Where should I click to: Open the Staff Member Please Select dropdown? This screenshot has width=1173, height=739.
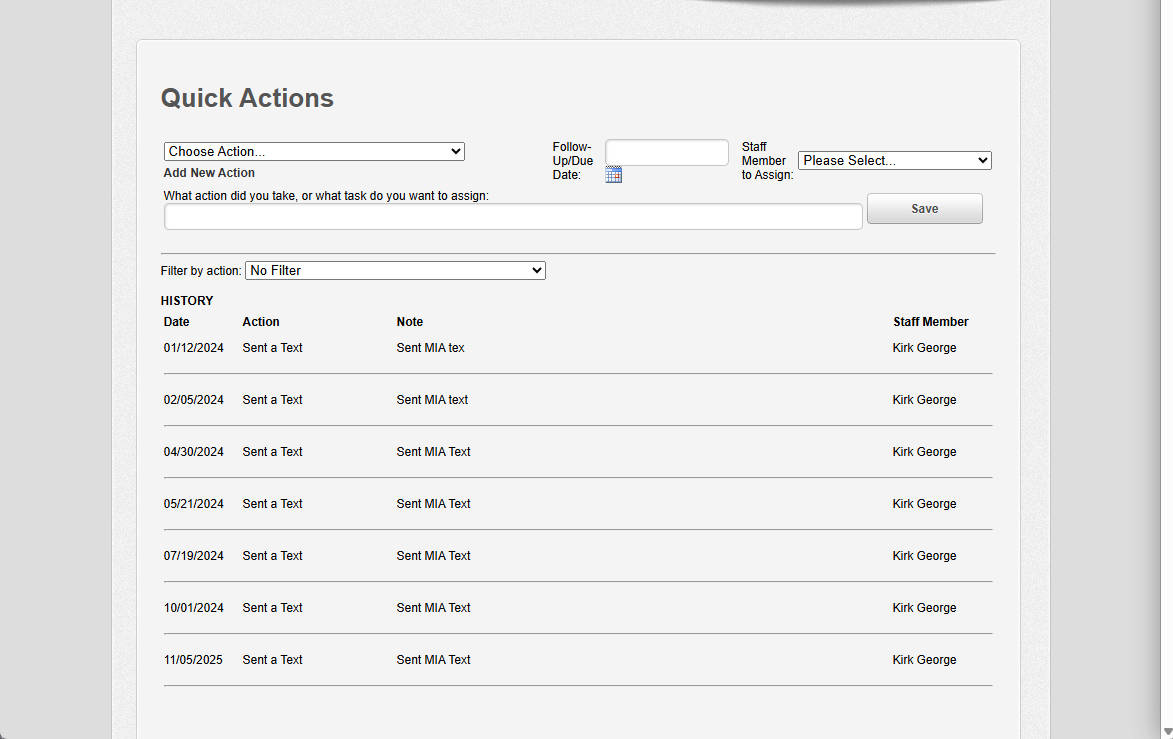pos(895,160)
